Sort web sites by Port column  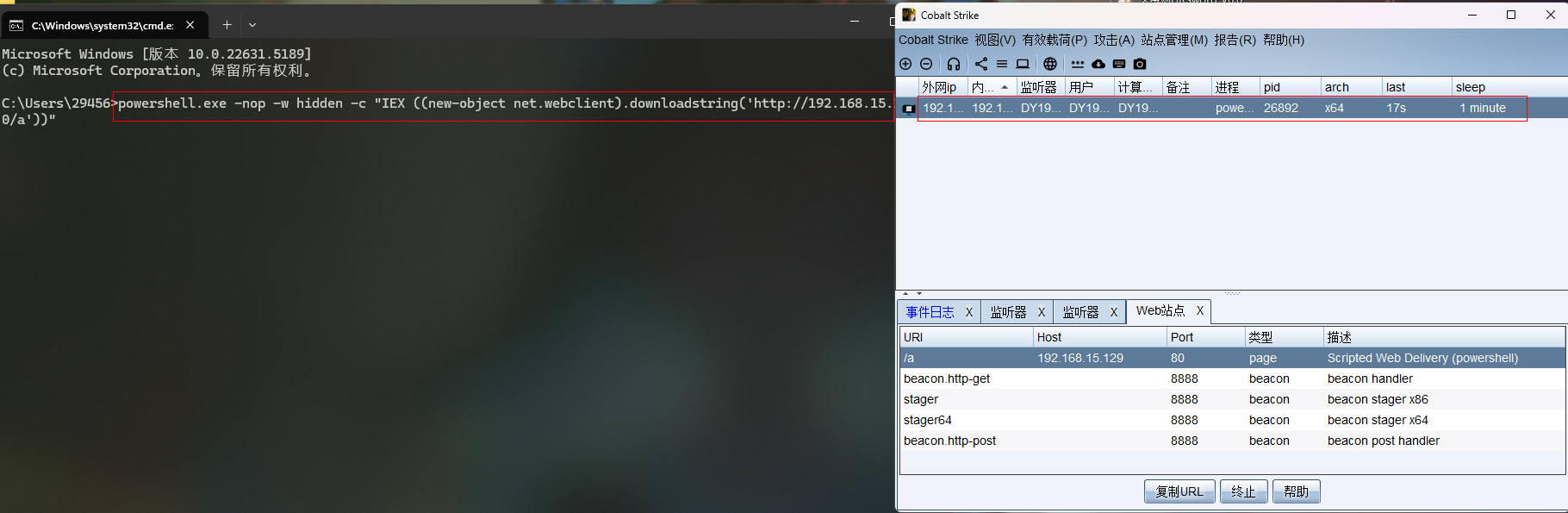[x=1205, y=337]
